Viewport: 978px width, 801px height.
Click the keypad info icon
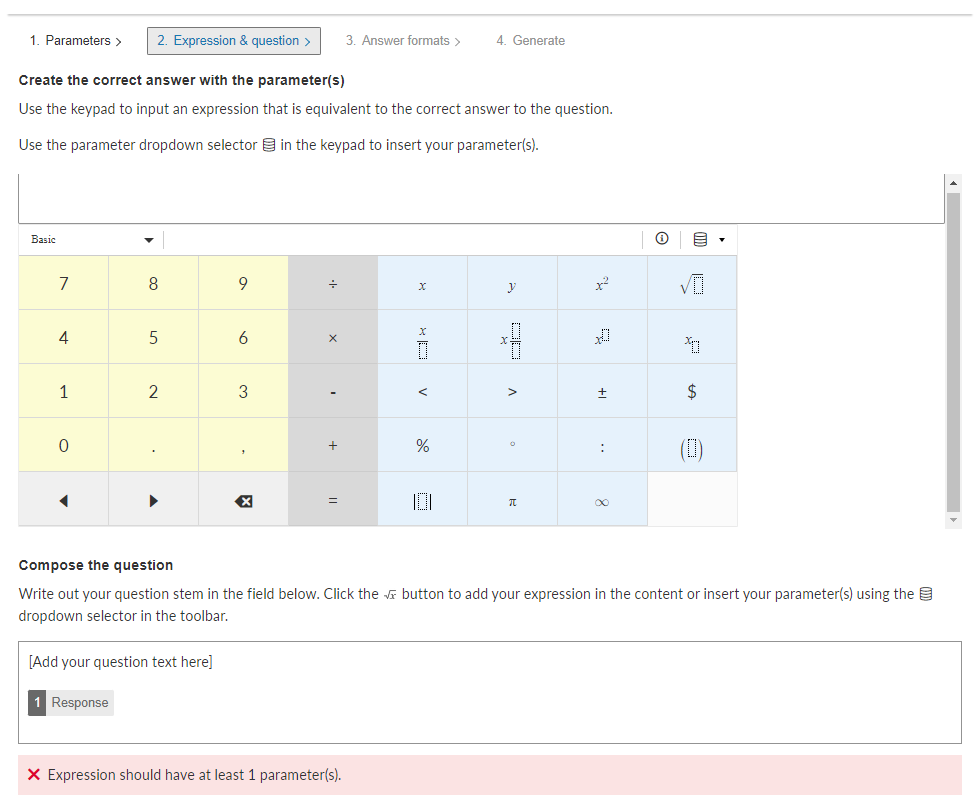click(661, 239)
